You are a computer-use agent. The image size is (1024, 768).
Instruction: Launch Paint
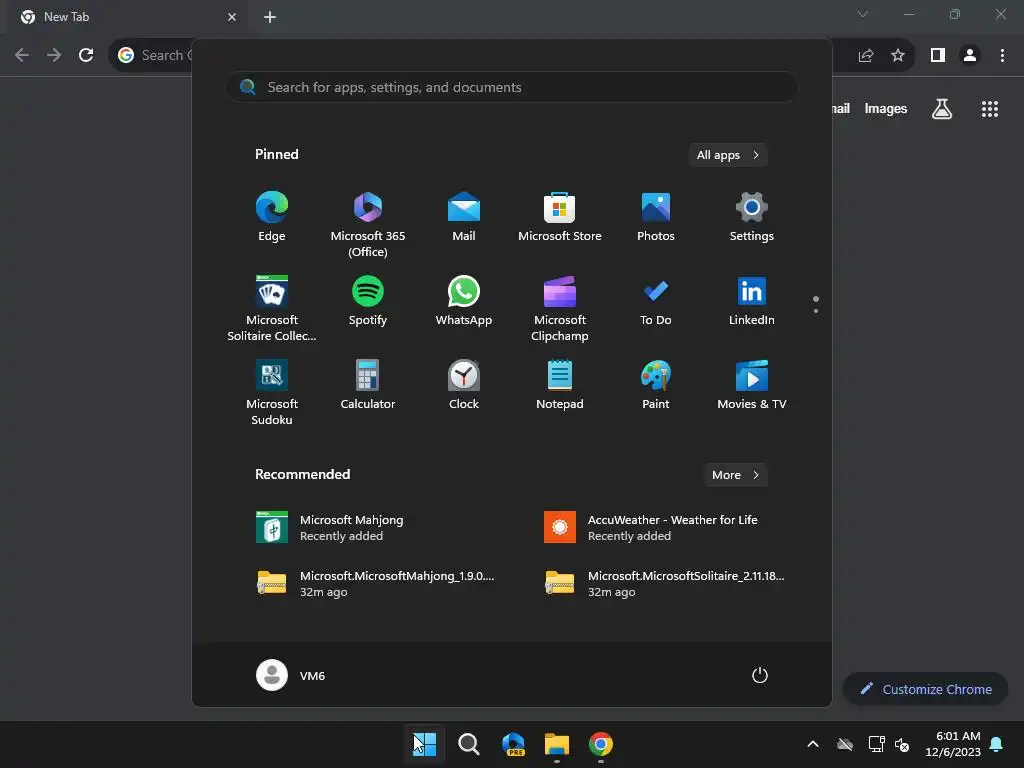pyautogui.click(x=656, y=384)
